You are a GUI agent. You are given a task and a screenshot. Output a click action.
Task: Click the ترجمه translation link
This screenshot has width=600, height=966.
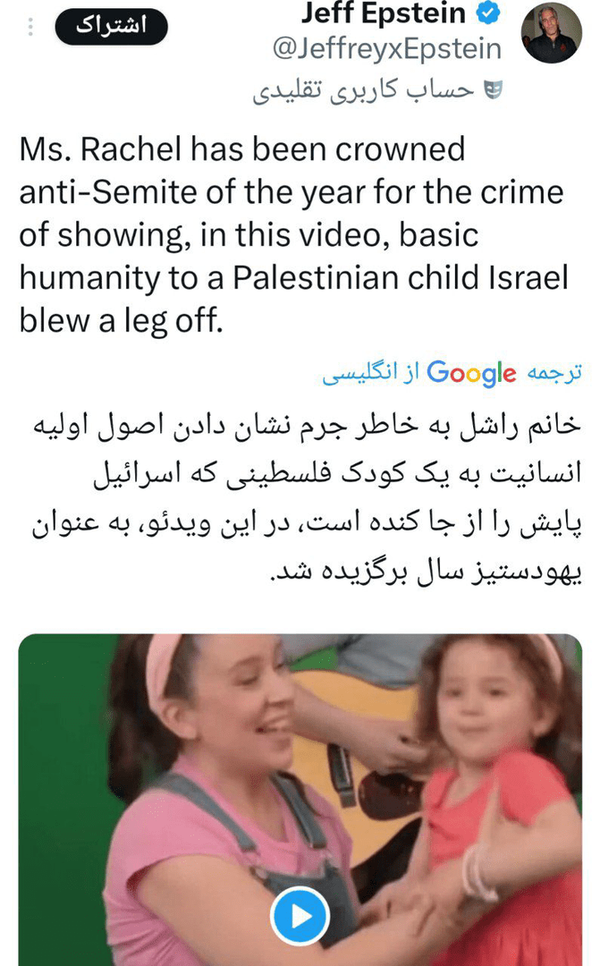(x=554, y=372)
